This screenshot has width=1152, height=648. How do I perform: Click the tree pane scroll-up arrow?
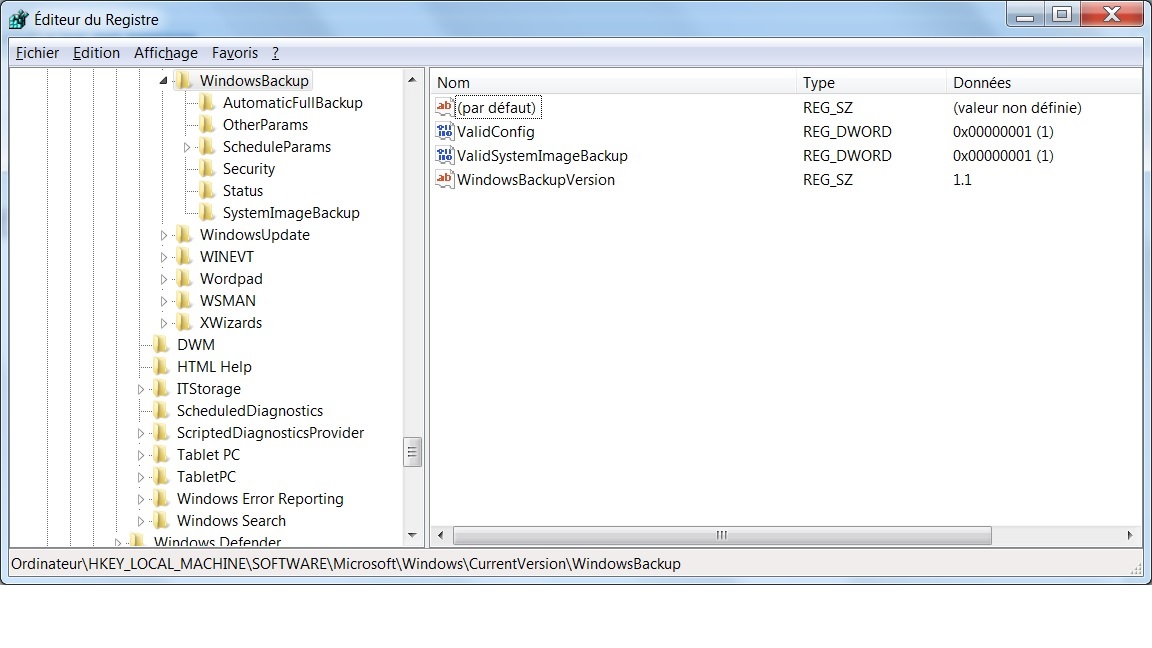(x=412, y=79)
